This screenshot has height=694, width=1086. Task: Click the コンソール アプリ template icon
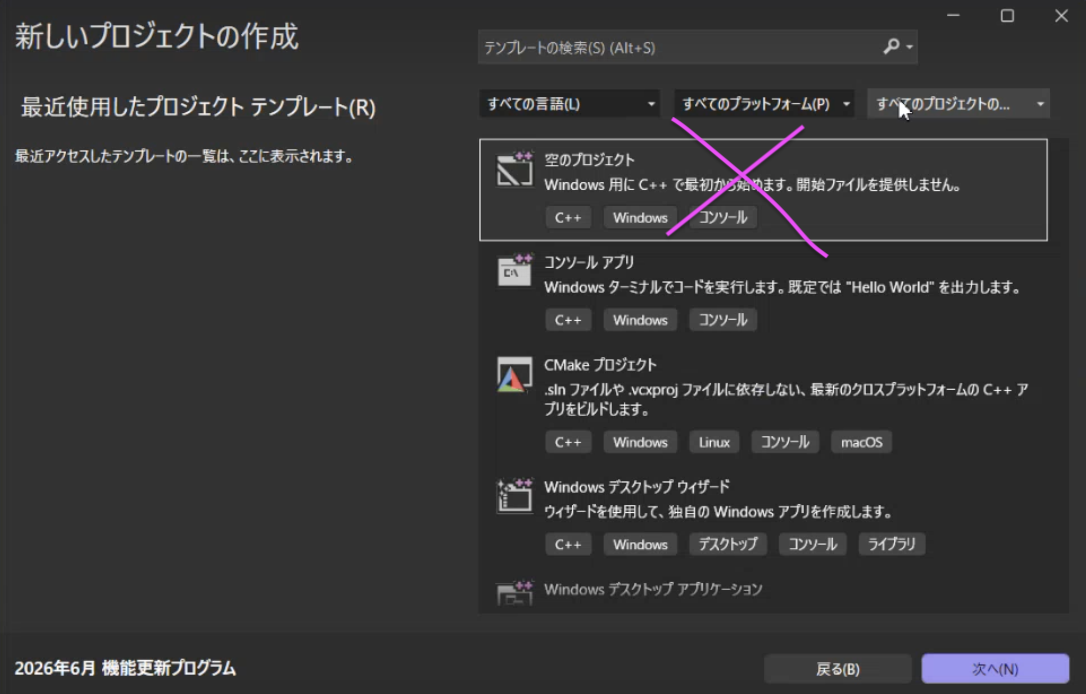pos(515,272)
